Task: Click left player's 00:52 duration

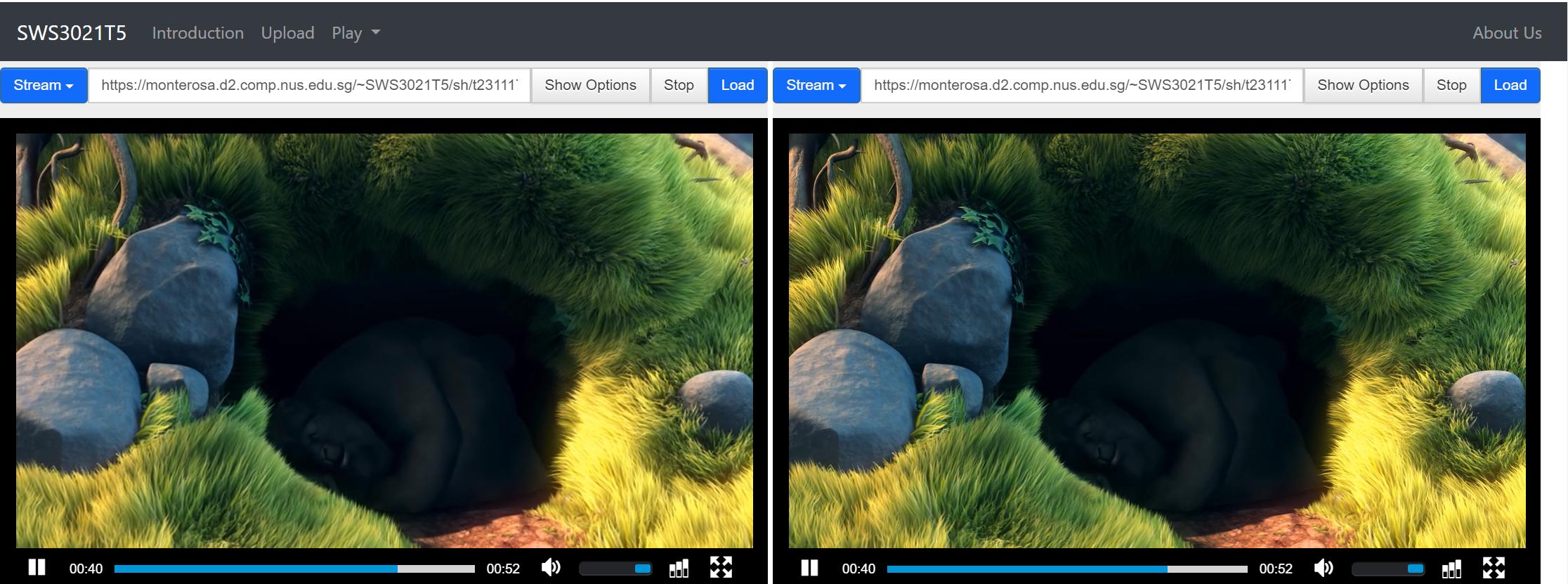Action: coord(503,569)
